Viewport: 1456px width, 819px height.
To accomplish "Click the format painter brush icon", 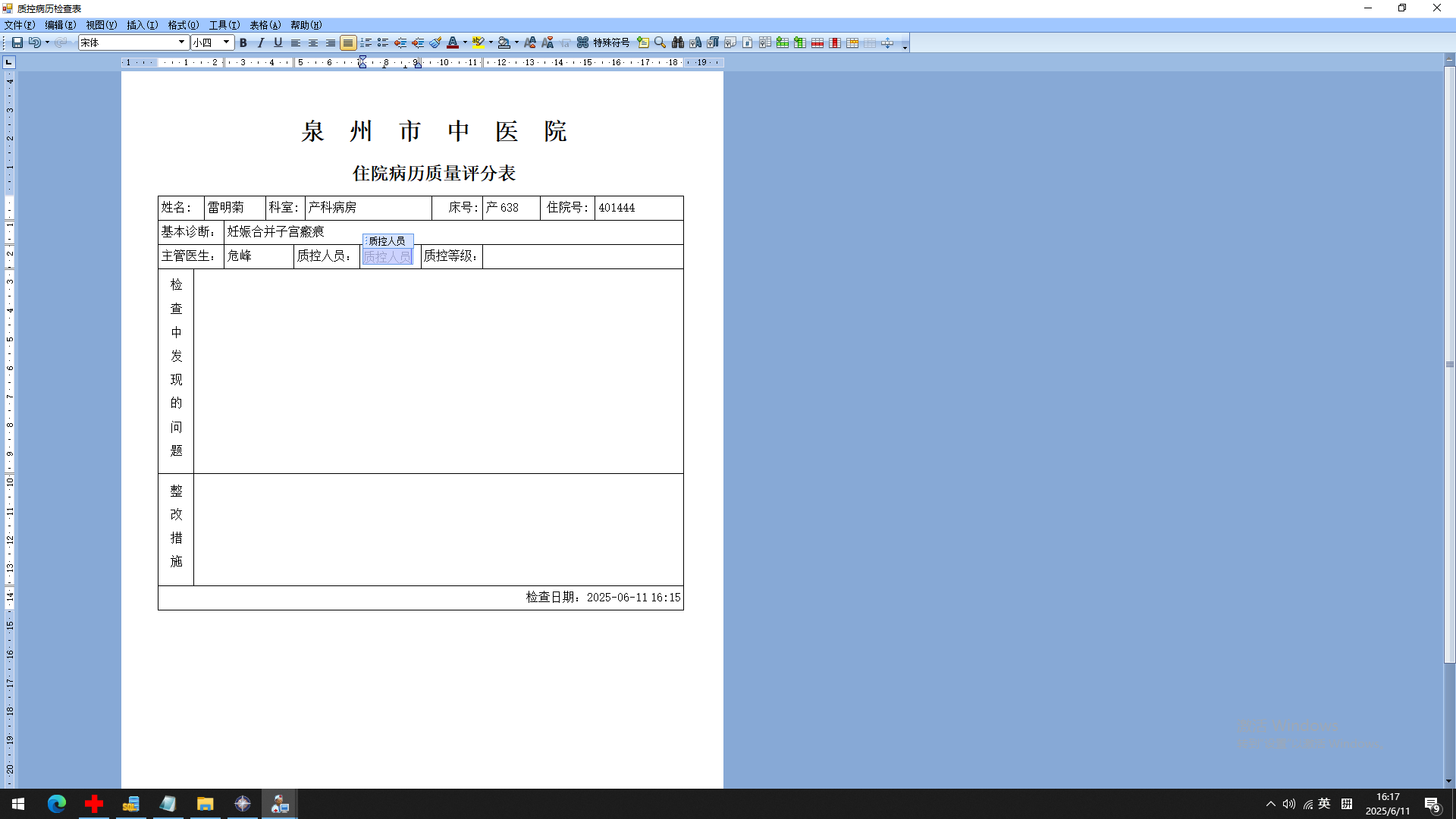I will pos(435,42).
